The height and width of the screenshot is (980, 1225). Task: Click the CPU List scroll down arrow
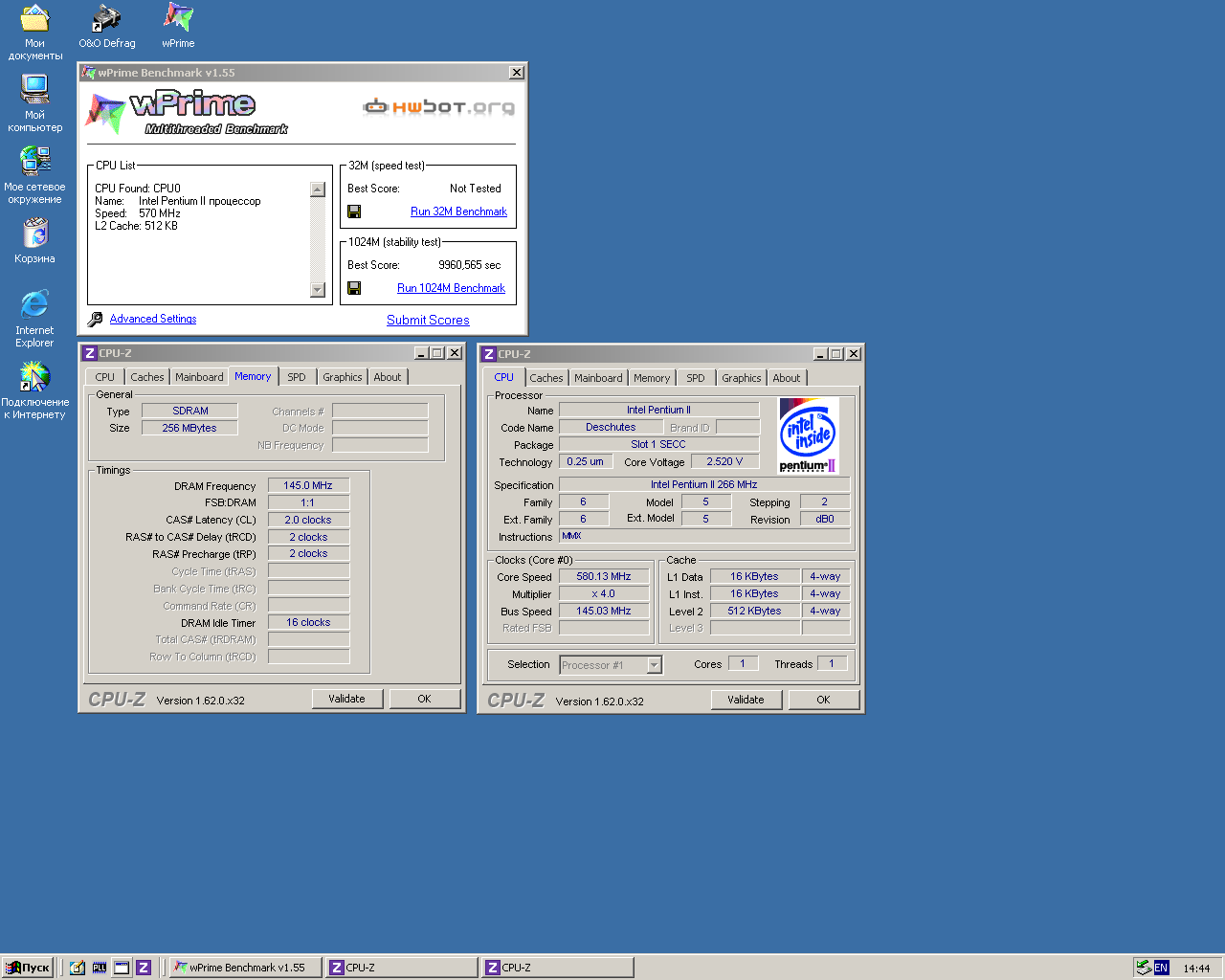pyautogui.click(x=318, y=290)
